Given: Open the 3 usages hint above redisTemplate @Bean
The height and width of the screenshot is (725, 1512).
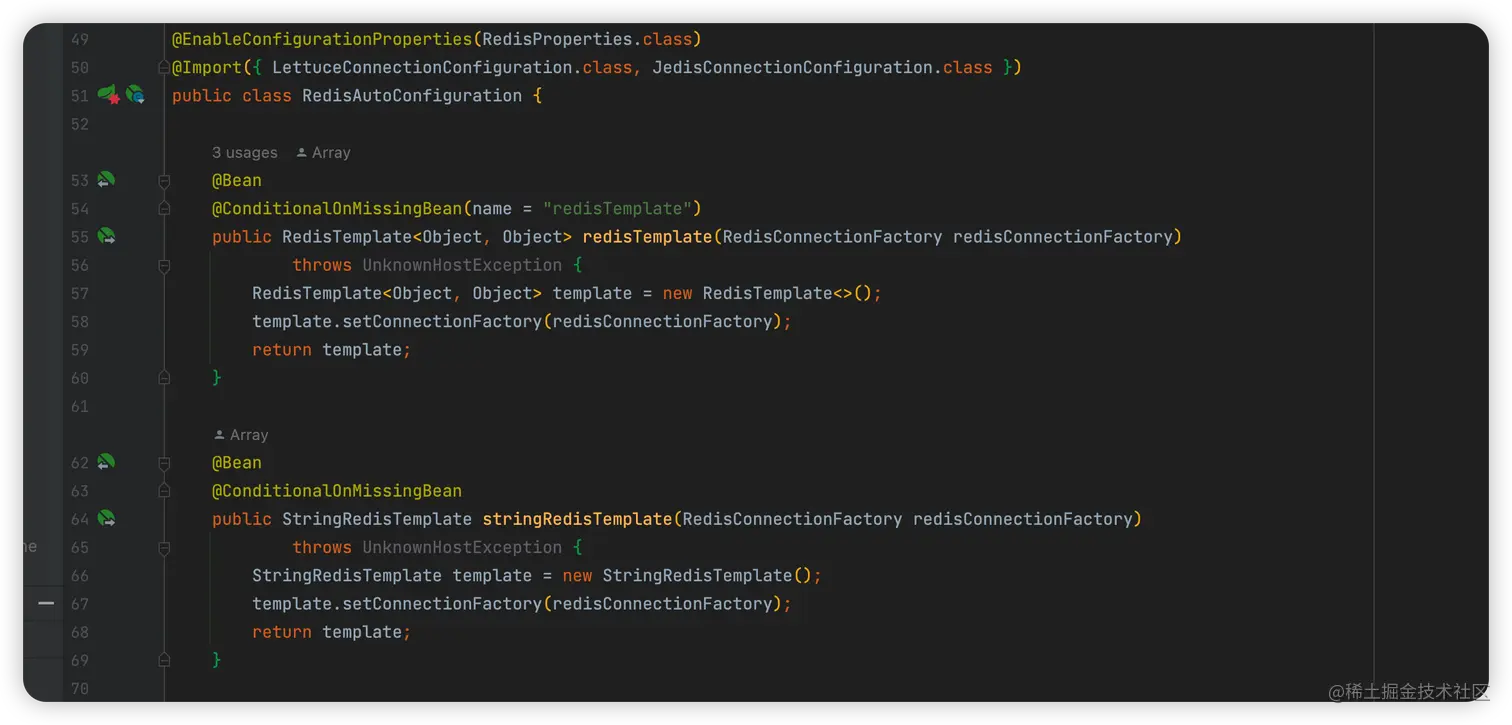Looking at the screenshot, I should point(244,152).
